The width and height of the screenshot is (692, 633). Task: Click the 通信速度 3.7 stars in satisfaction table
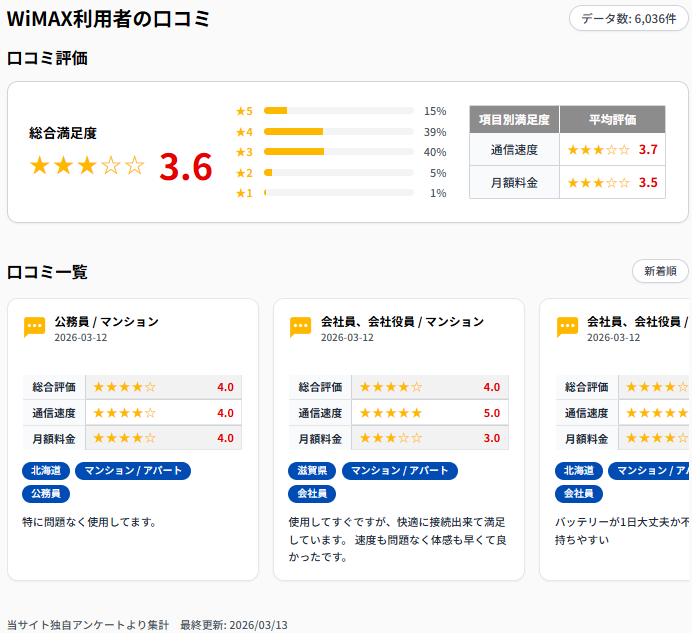(x=598, y=150)
